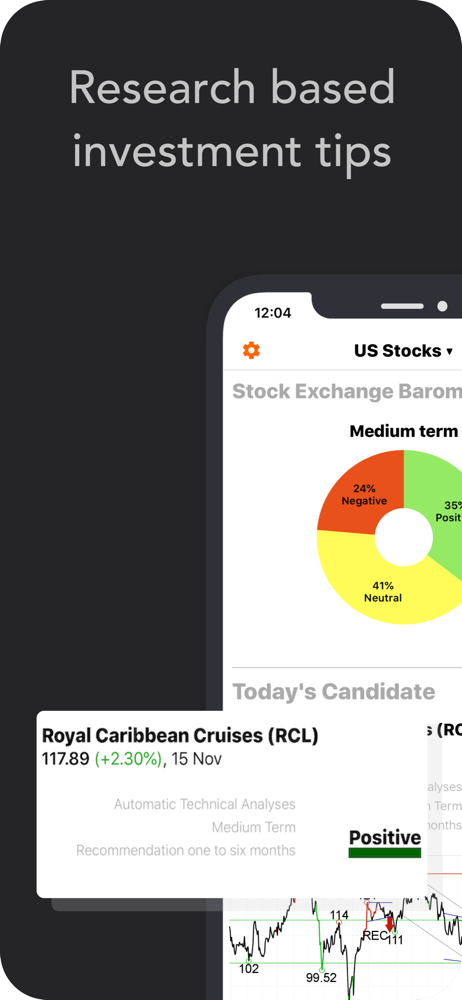Select the Automatic Technical Analyses text
Image resolution: width=462 pixels, height=1000 pixels.
pos(205,804)
